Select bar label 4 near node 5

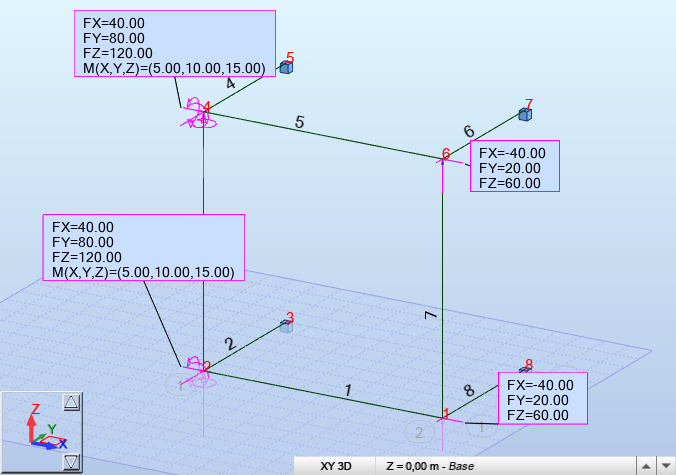(x=231, y=83)
